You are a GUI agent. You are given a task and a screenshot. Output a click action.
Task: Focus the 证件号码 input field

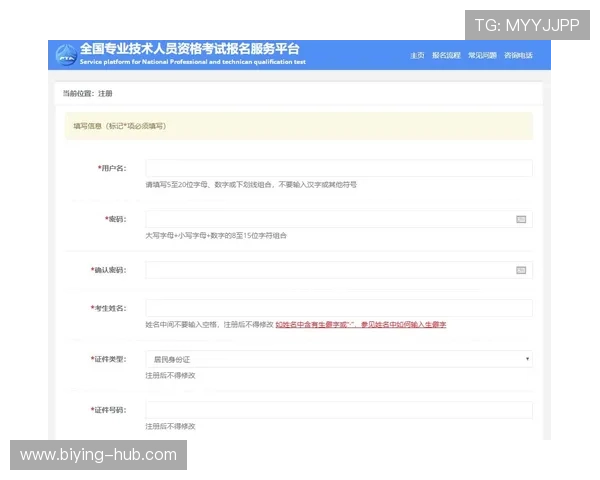tap(339, 410)
